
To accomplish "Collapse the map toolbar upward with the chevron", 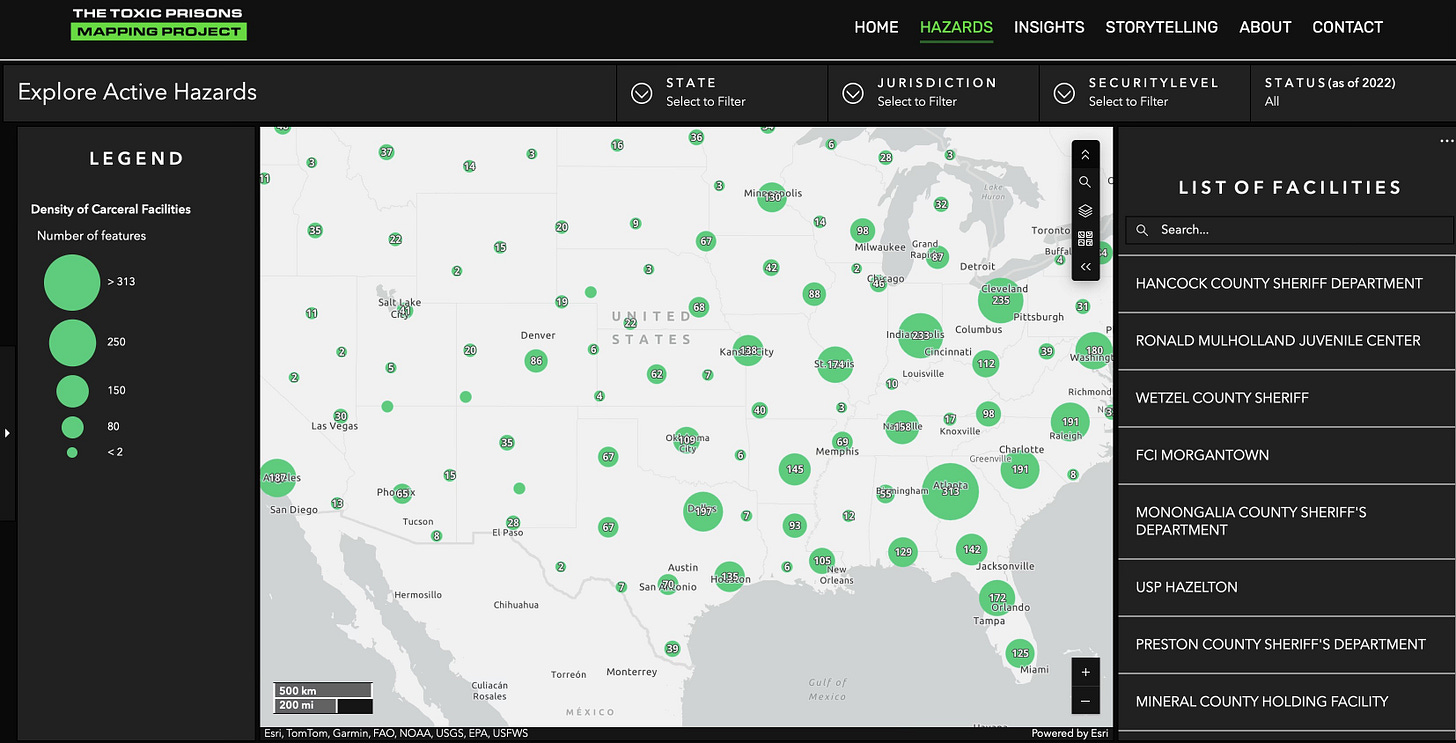I will 1085,154.
